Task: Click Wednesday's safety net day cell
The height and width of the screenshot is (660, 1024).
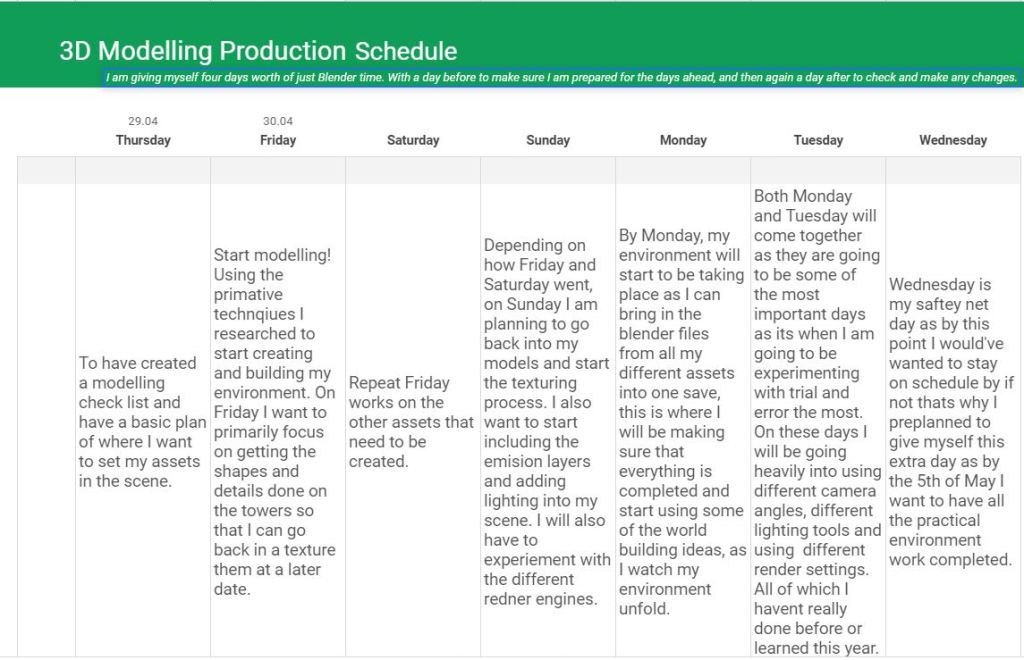Action: [953, 421]
